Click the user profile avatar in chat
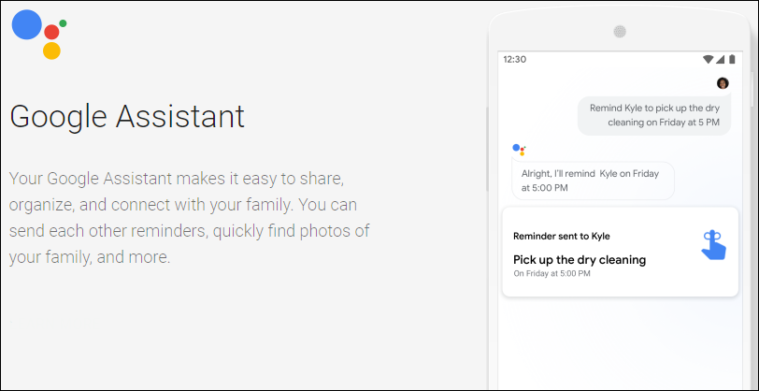This screenshot has width=759, height=391. [723, 83]
